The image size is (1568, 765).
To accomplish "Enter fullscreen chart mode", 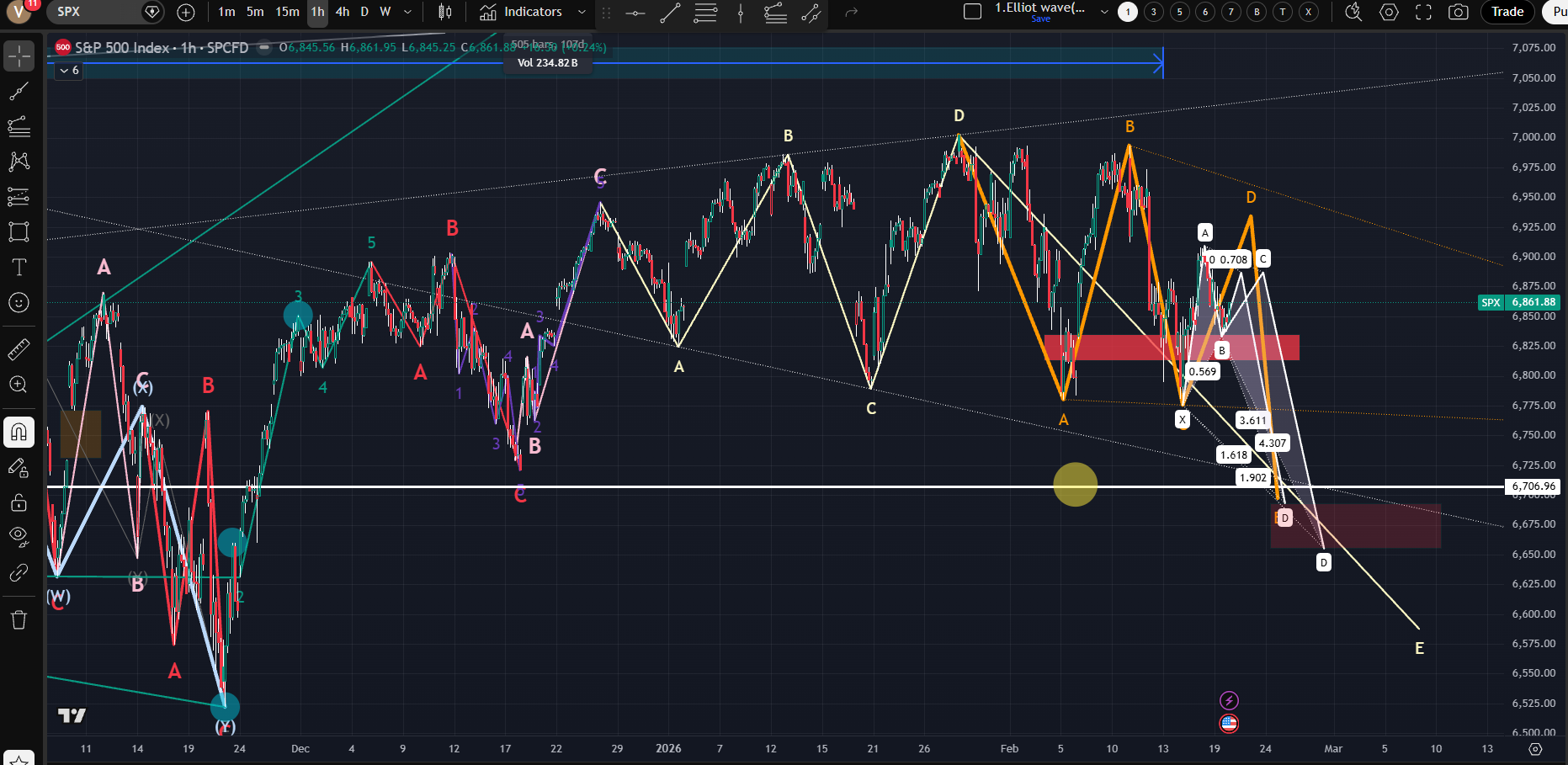I will [1423, 12].
